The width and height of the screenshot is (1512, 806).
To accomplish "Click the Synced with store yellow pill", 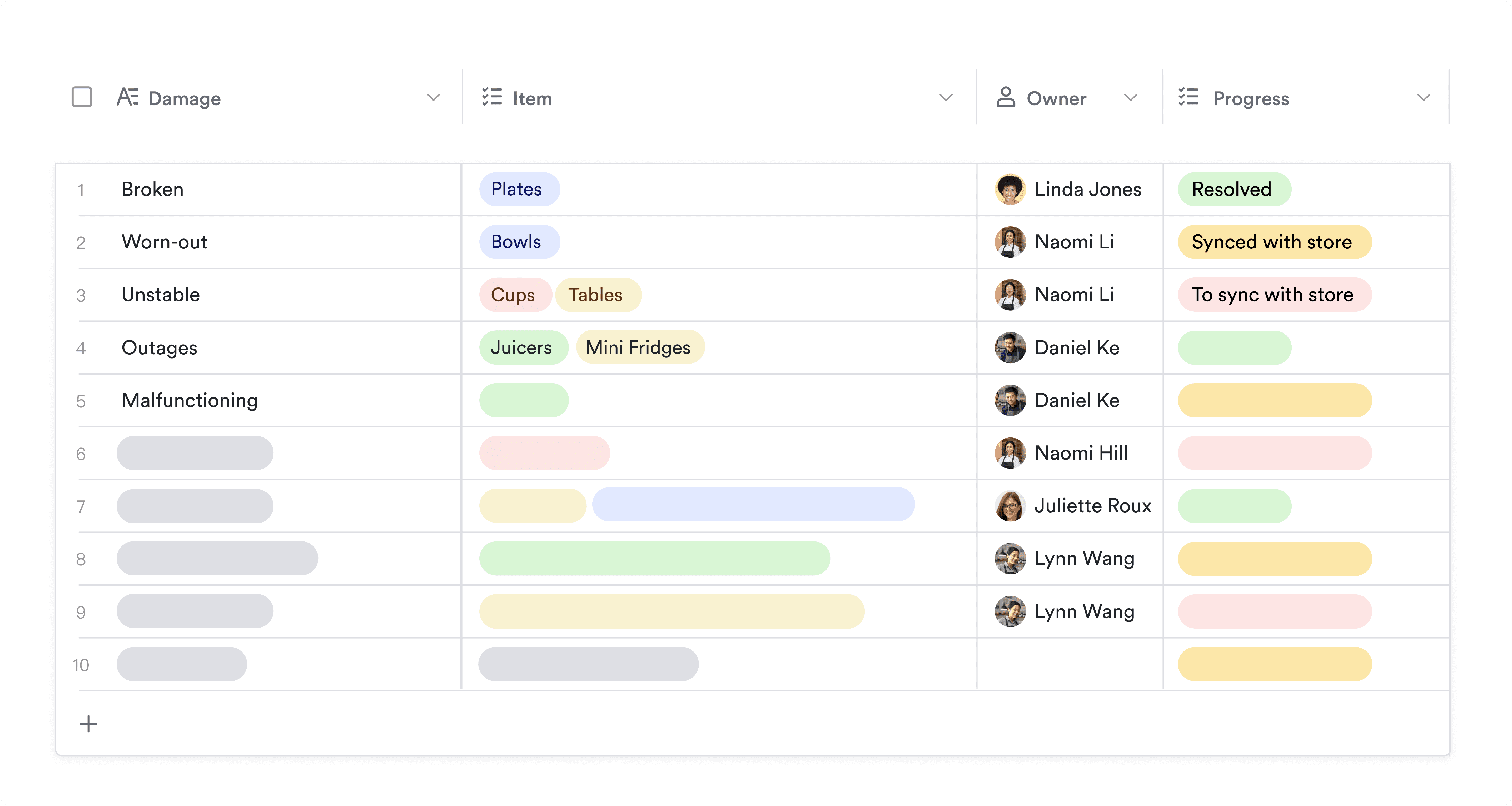I will 1274,242.
